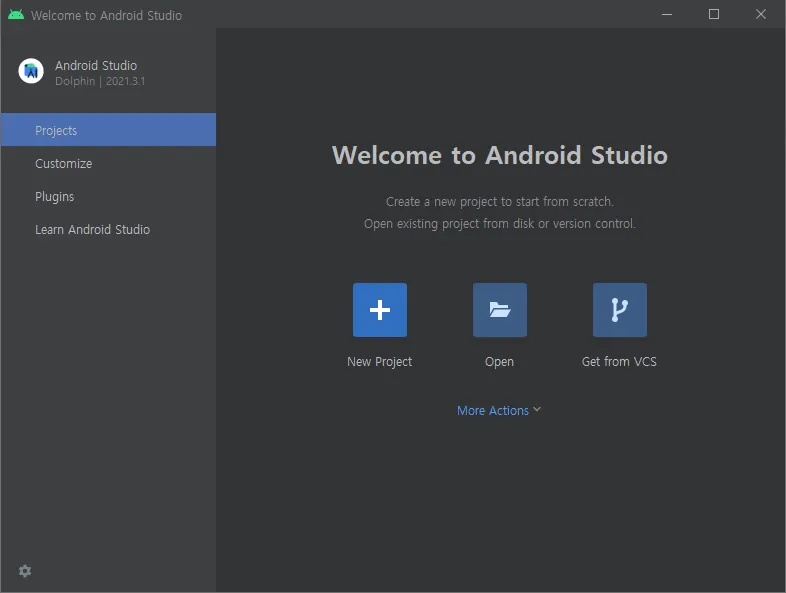Click the Welcome to Android Studio heading

499,155
